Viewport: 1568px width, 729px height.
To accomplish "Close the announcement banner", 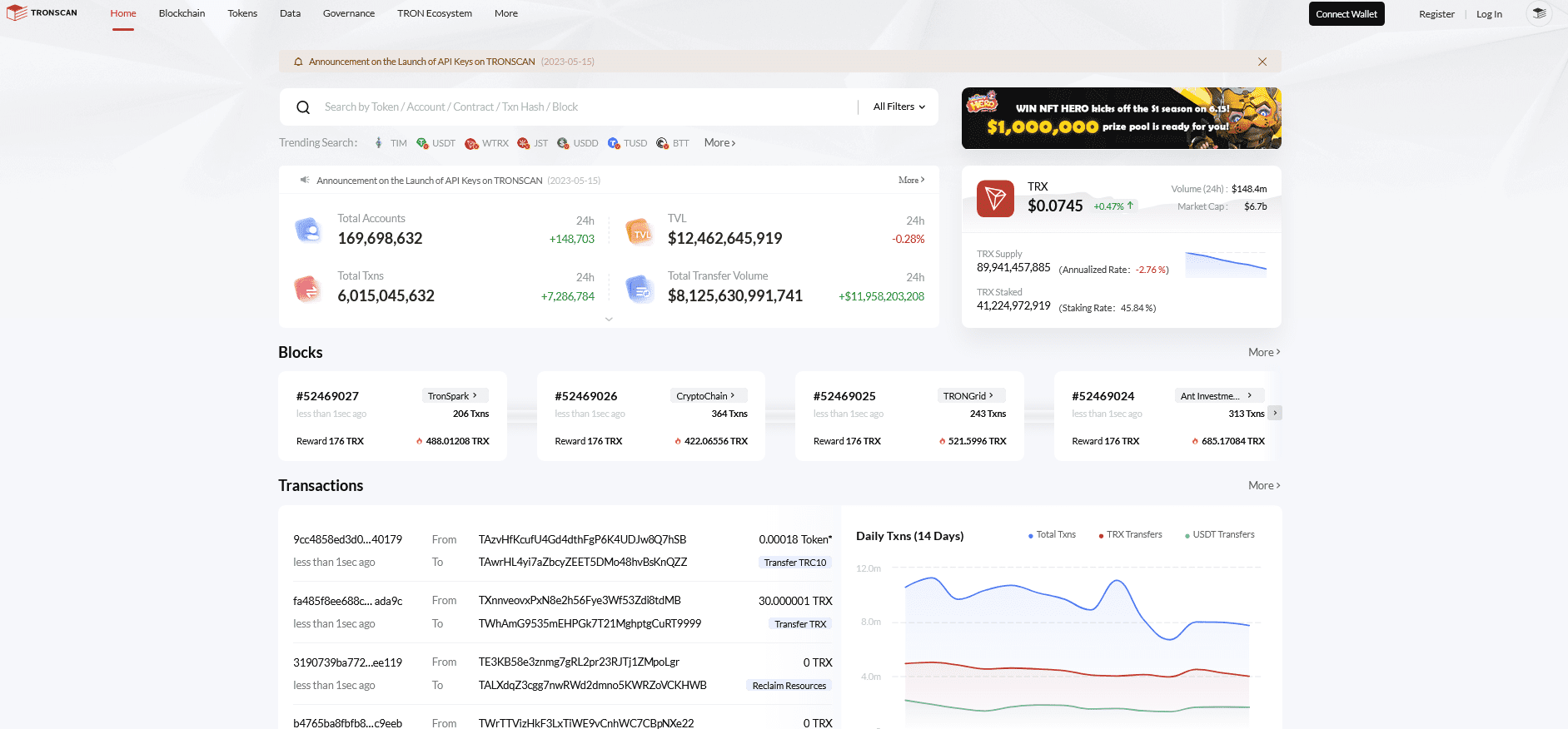I will (x=1262, y=62).
